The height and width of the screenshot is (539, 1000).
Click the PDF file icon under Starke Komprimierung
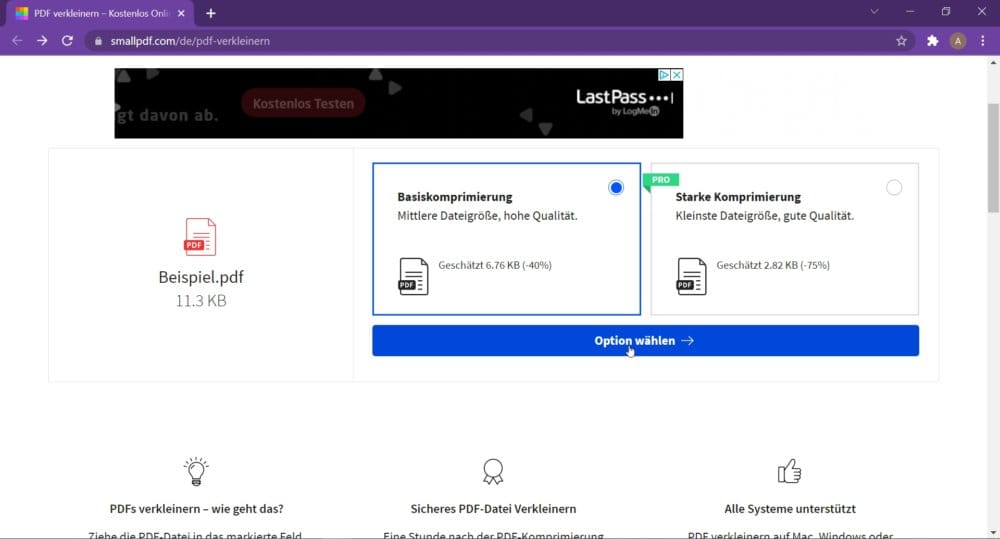pyautogui.click(x=691, y=276)
